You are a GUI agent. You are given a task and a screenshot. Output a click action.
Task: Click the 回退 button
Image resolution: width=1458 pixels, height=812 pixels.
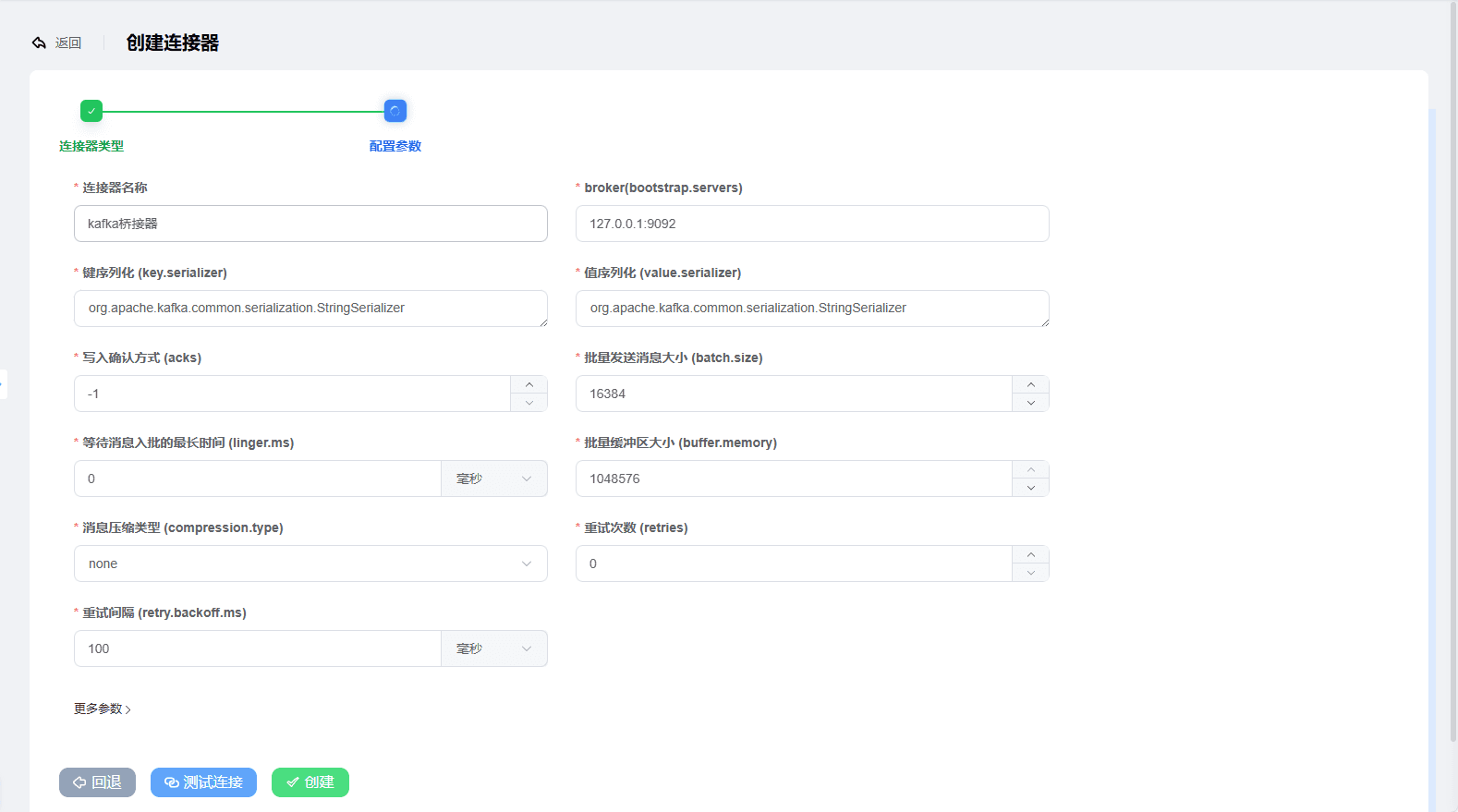[97, 782]
